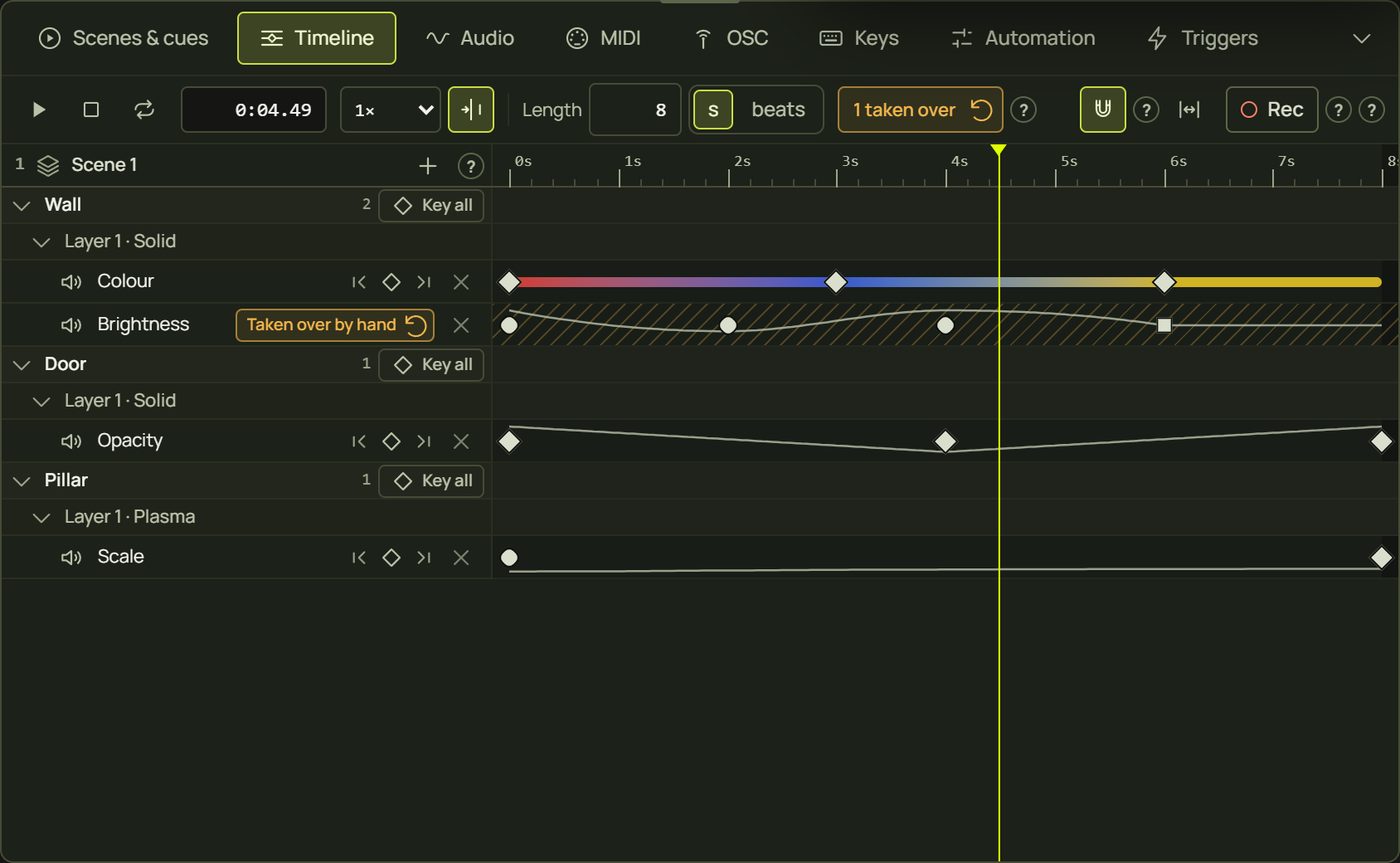The image size is (1400, 863).
Task: Jump to previous Scale keyframe
Action: coord(359,557)
